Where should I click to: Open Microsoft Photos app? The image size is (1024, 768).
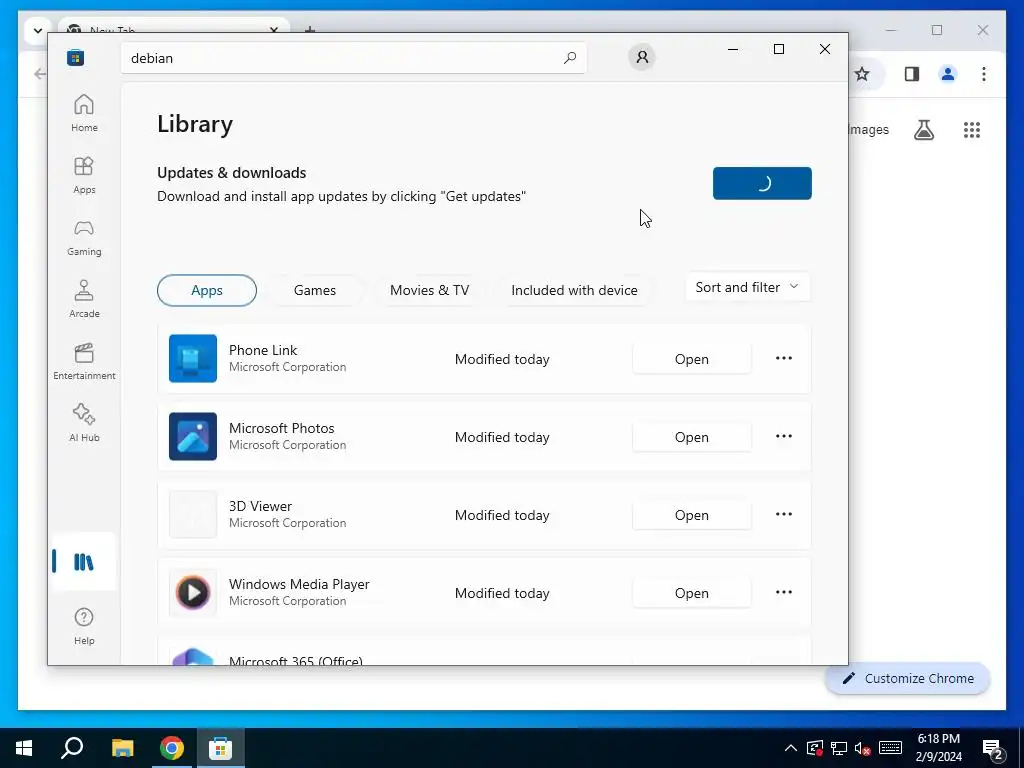pos(692,437)
